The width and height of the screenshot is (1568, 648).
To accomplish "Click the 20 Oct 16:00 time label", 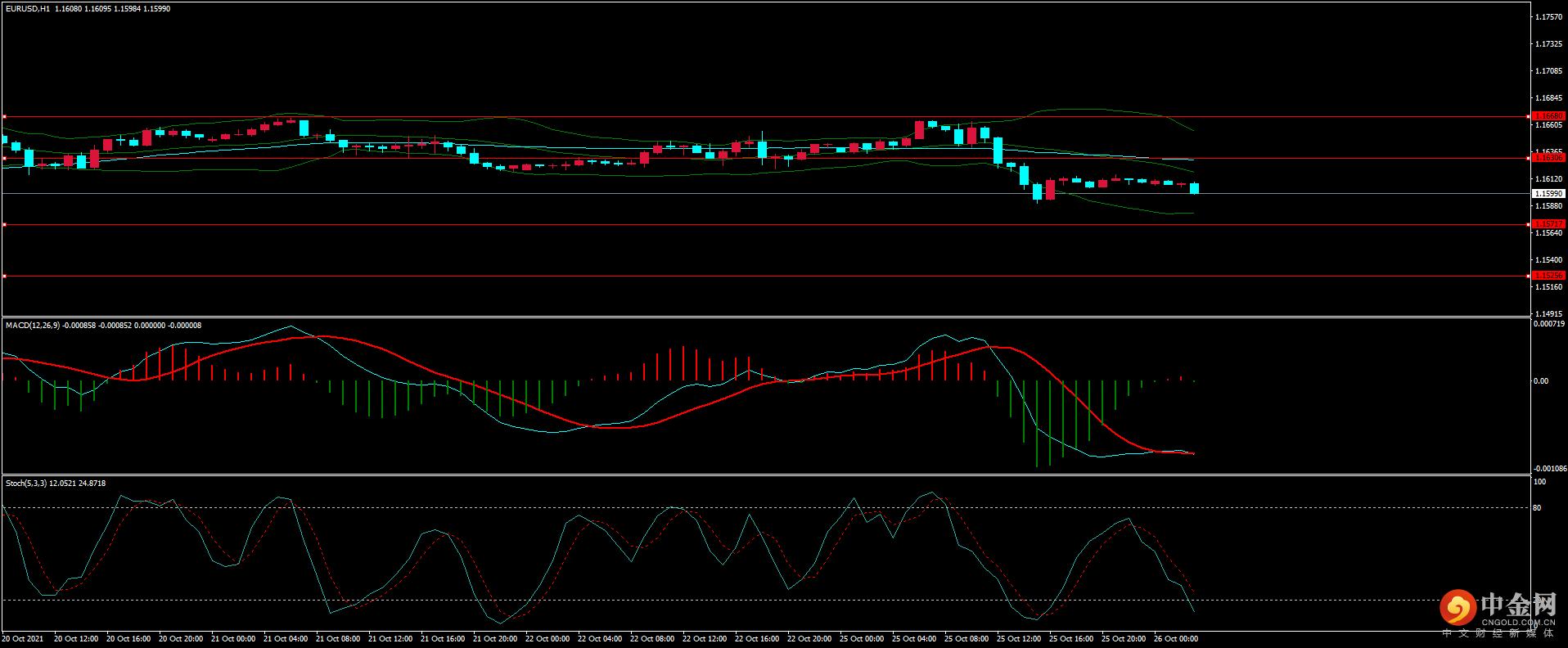I will pos(128,639).
